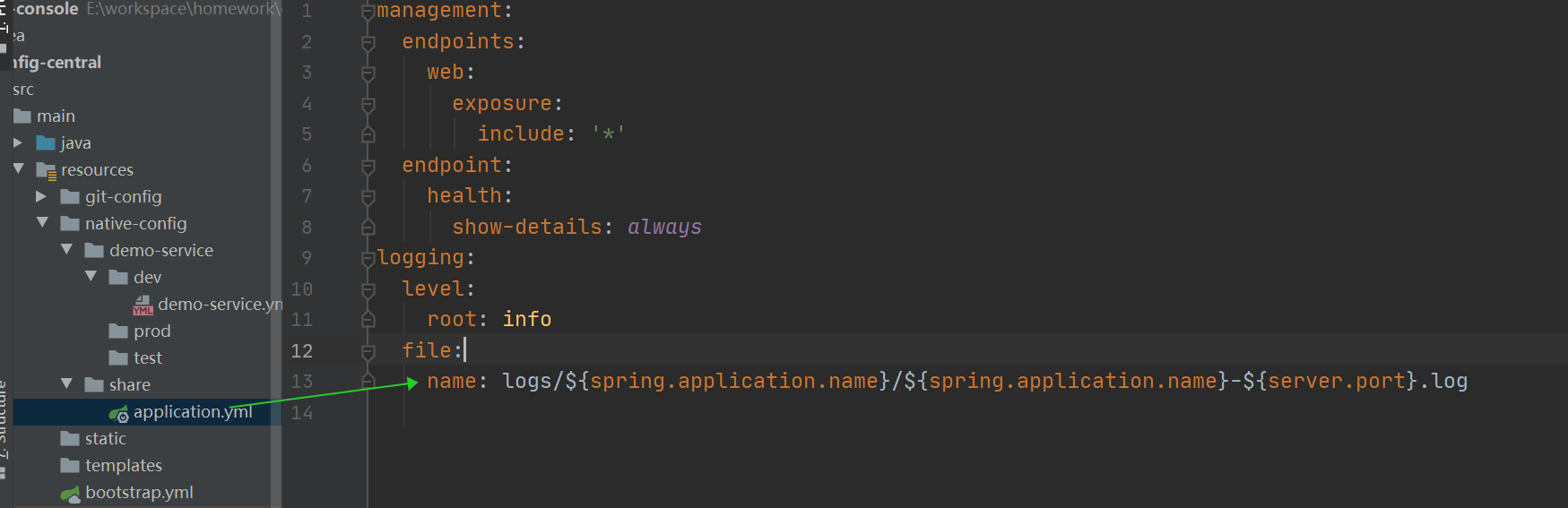Click the 'show-details:' key text
The image size is (1568, 508).
tap(533, 227)
